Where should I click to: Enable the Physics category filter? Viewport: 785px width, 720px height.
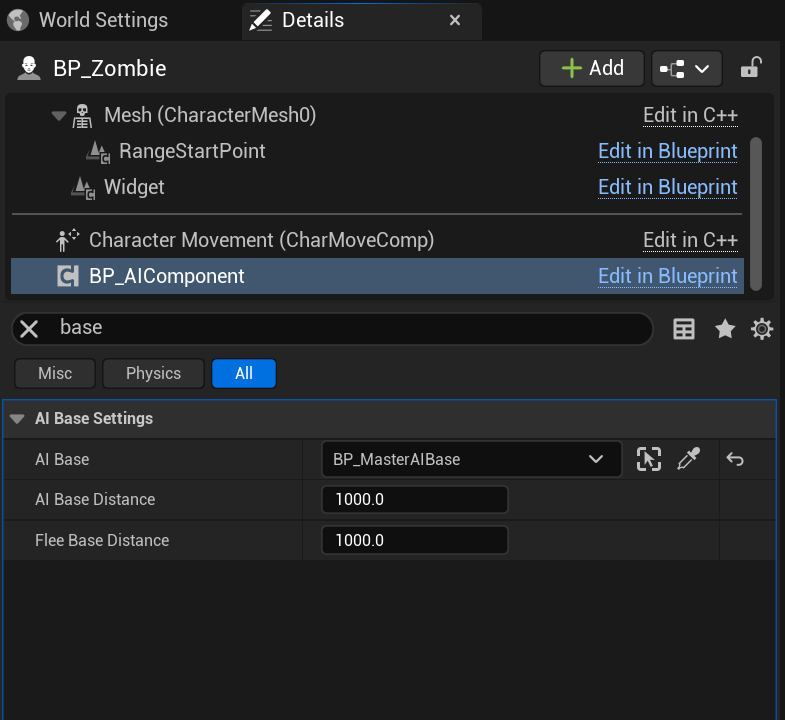[x=153, y=373]
